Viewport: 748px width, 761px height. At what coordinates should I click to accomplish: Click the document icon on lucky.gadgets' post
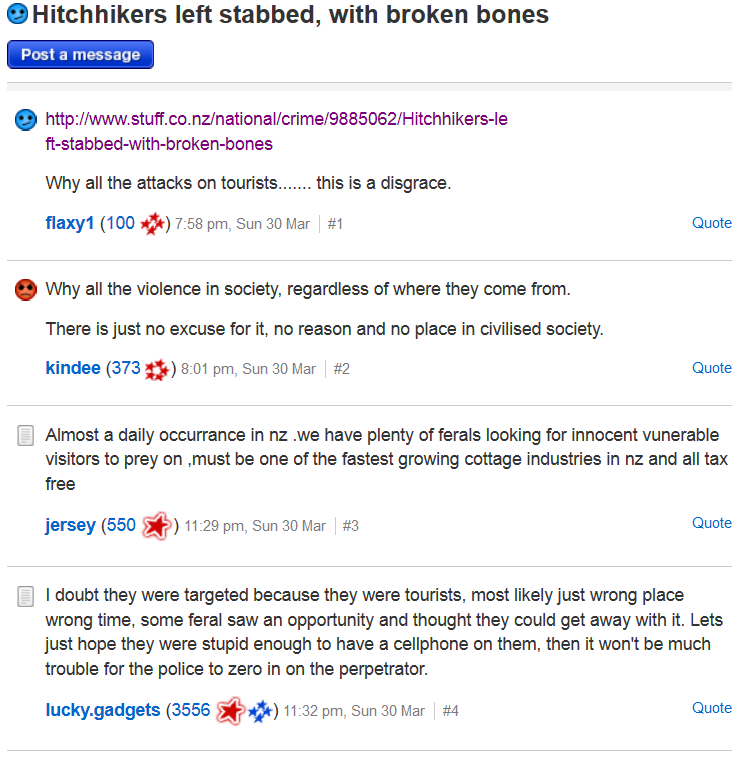(26, 596)
